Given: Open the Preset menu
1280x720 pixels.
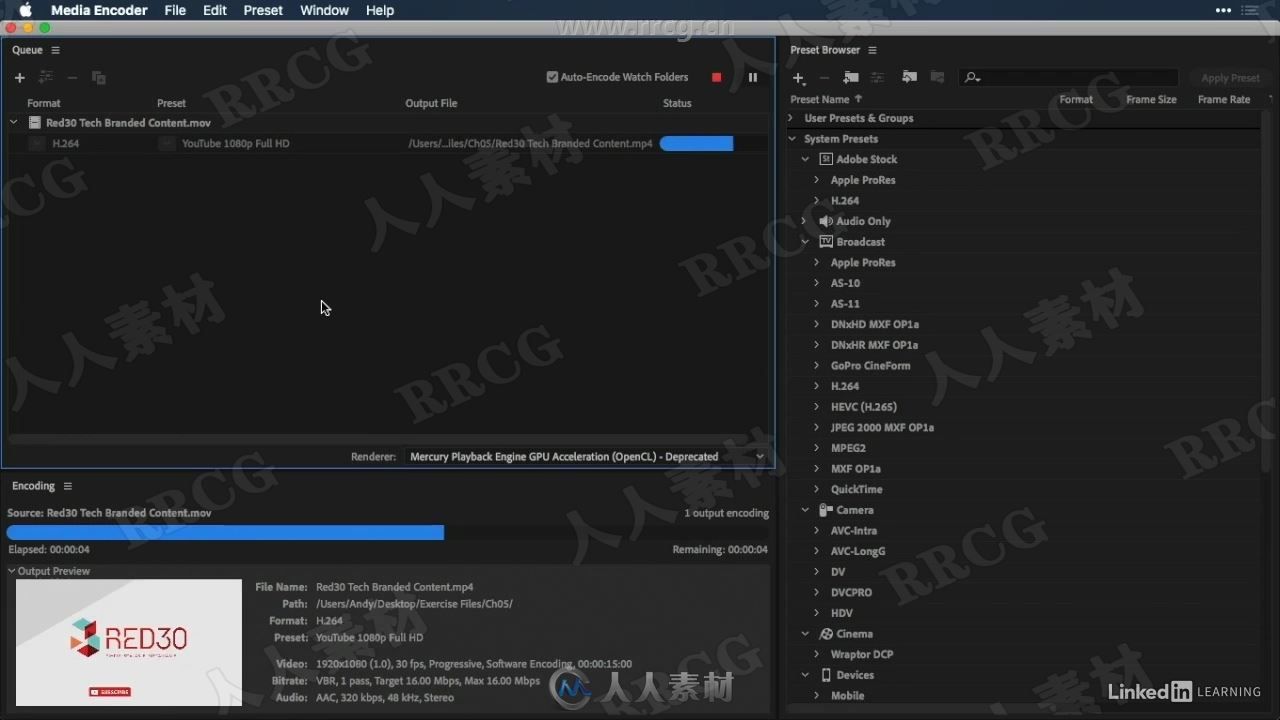Looking at the screenshot, I should click(263, 10).
